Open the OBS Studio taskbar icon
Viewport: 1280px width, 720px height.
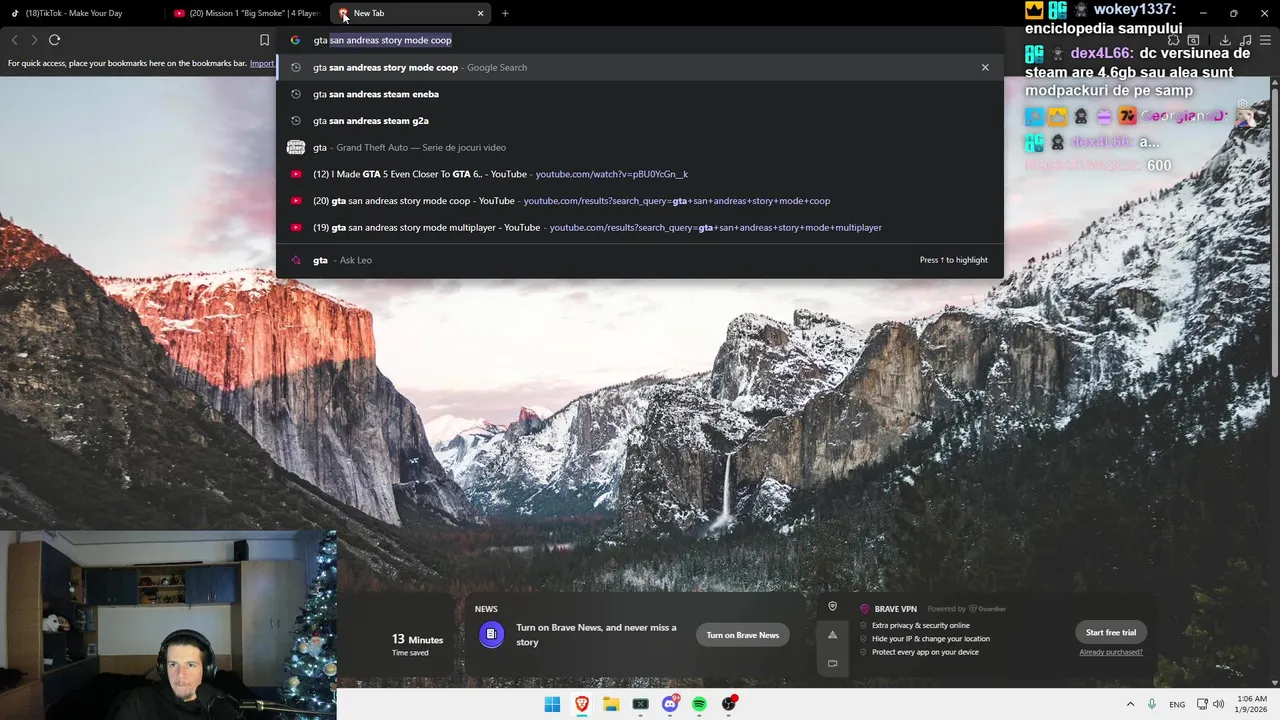[x=729, y=704]
